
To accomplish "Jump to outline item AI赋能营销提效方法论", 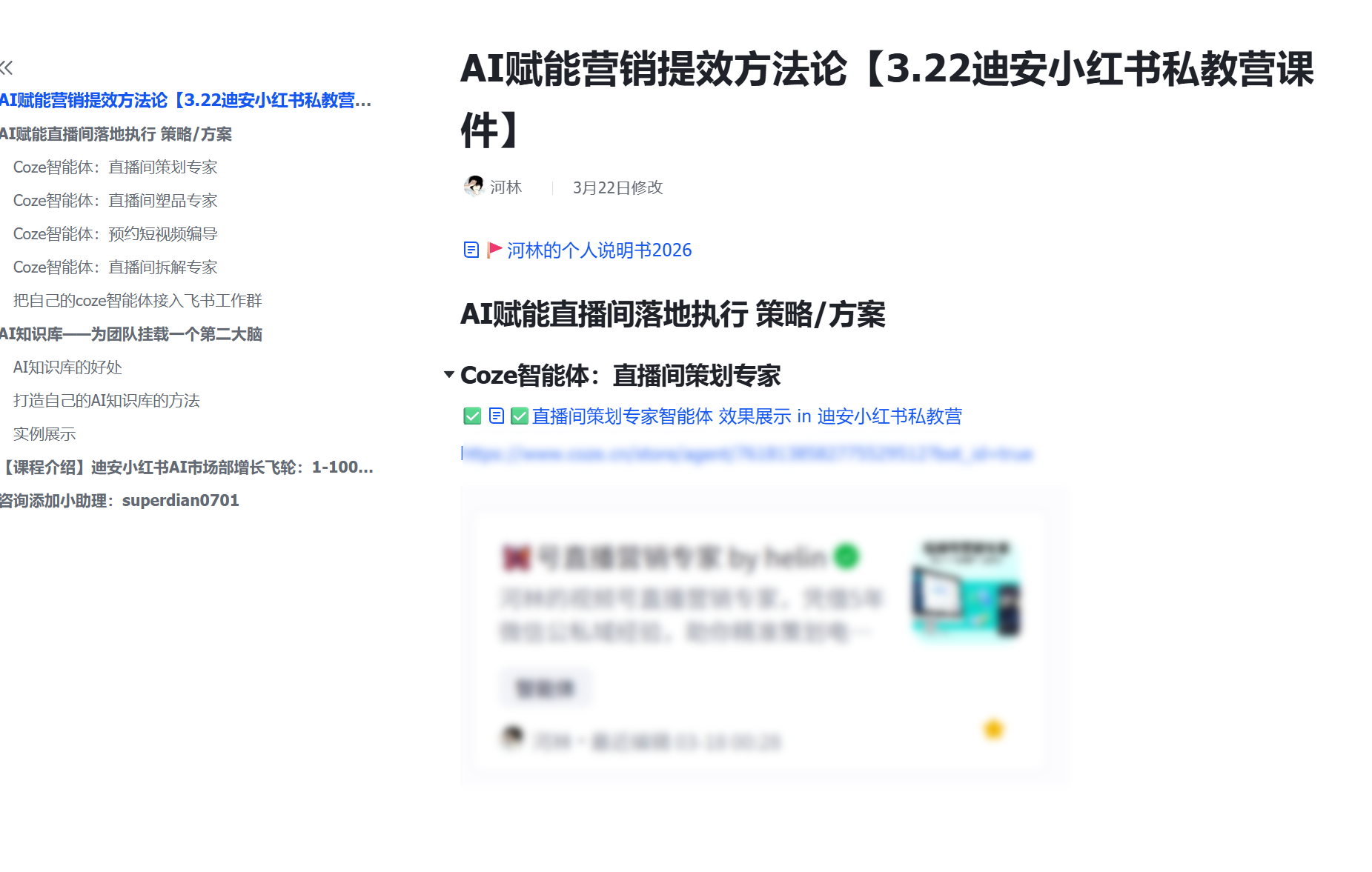I will tap(185, 100).
